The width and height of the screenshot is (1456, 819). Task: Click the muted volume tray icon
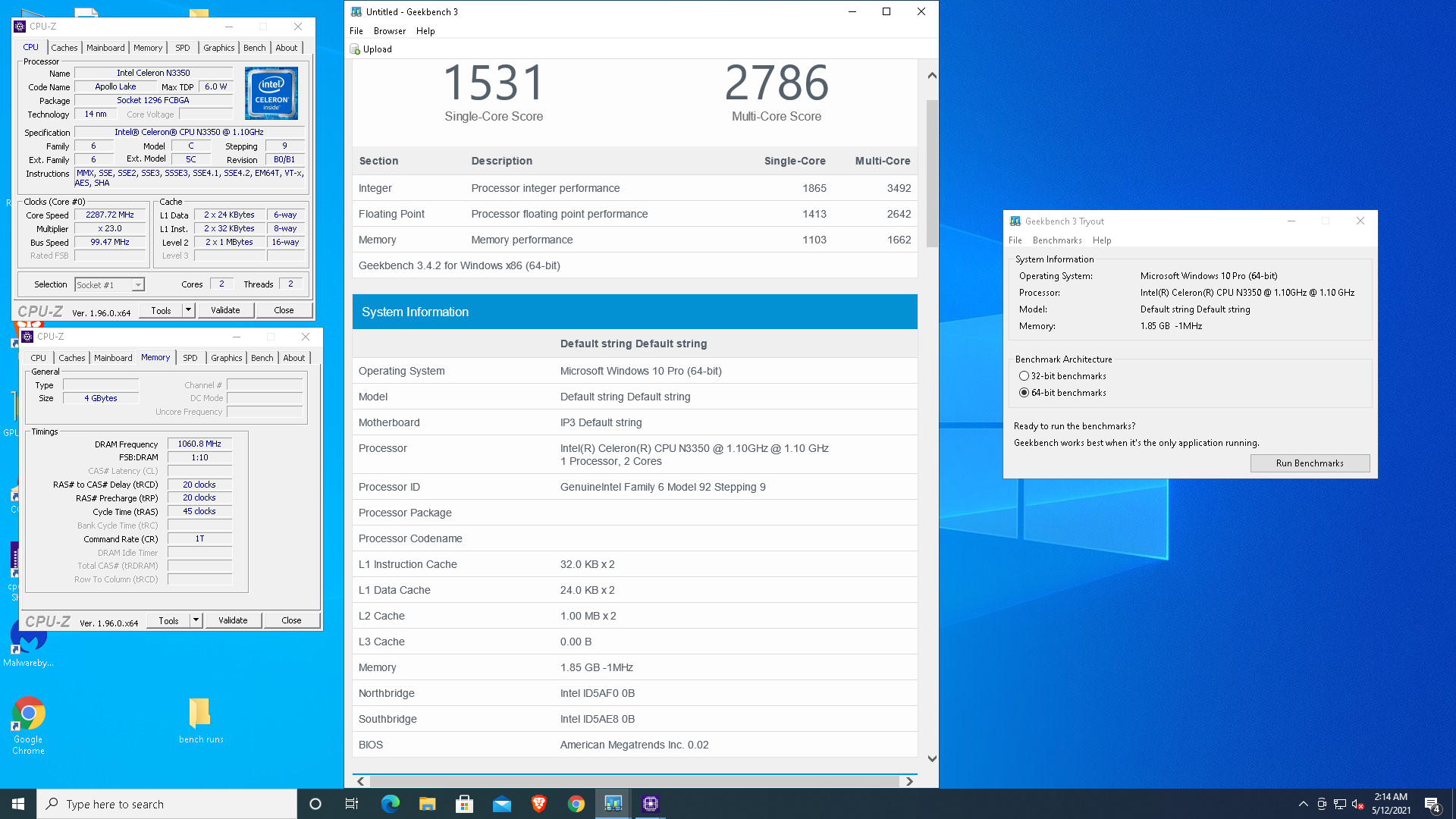coord(1358,804)
